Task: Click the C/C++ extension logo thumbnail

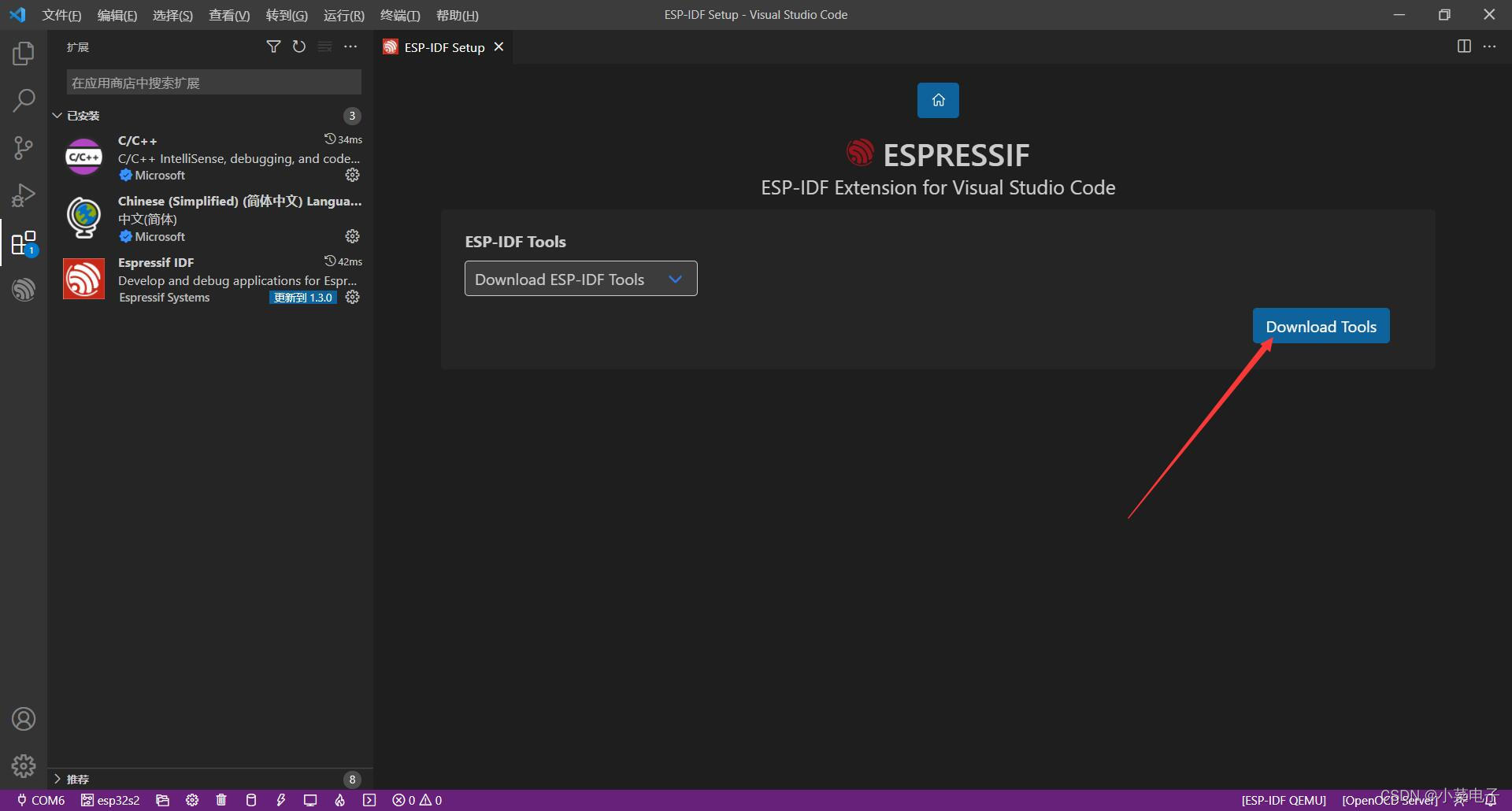Action: point(83,157)
